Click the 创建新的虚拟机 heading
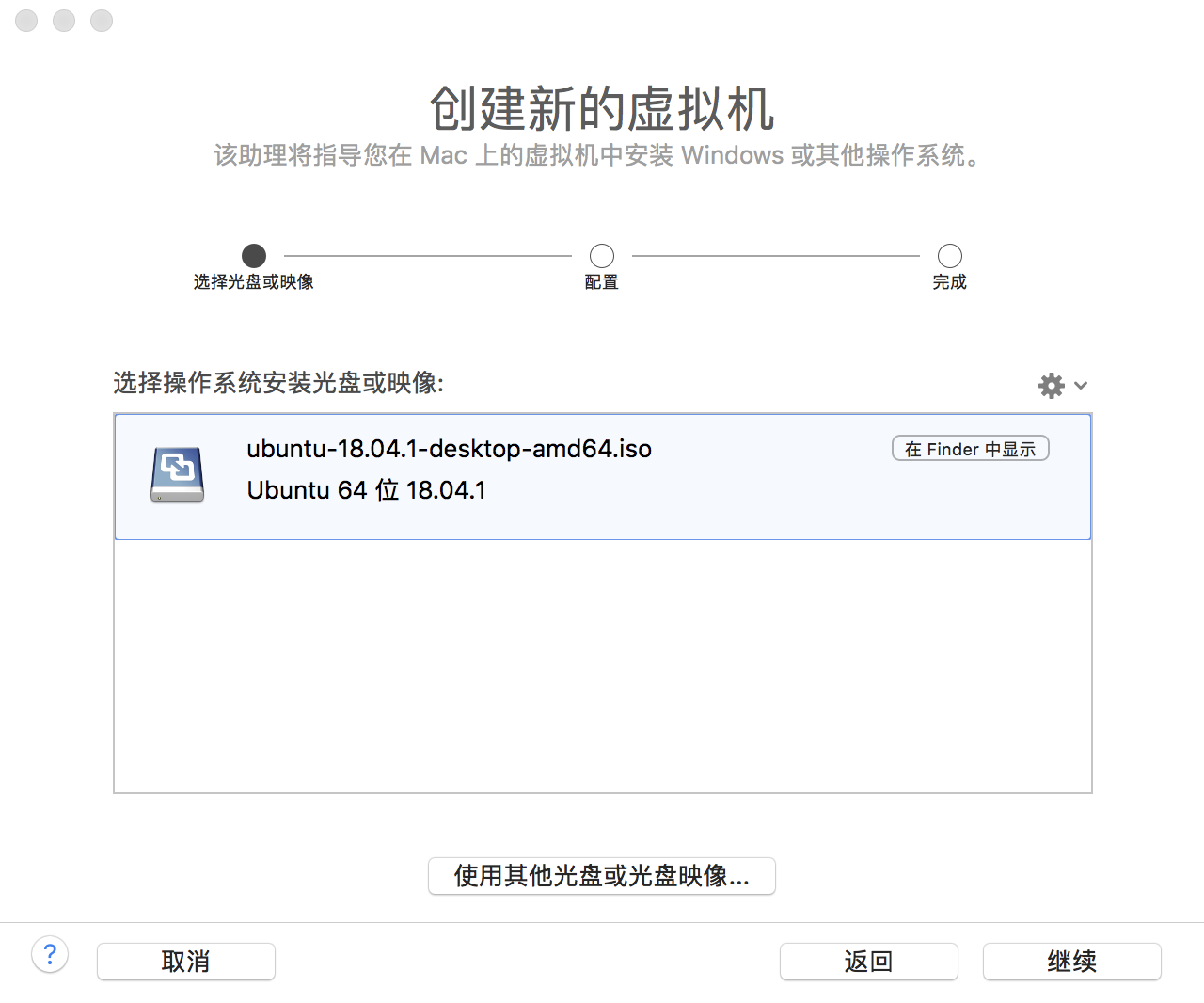1204x1003 pixels. (602, 109)
